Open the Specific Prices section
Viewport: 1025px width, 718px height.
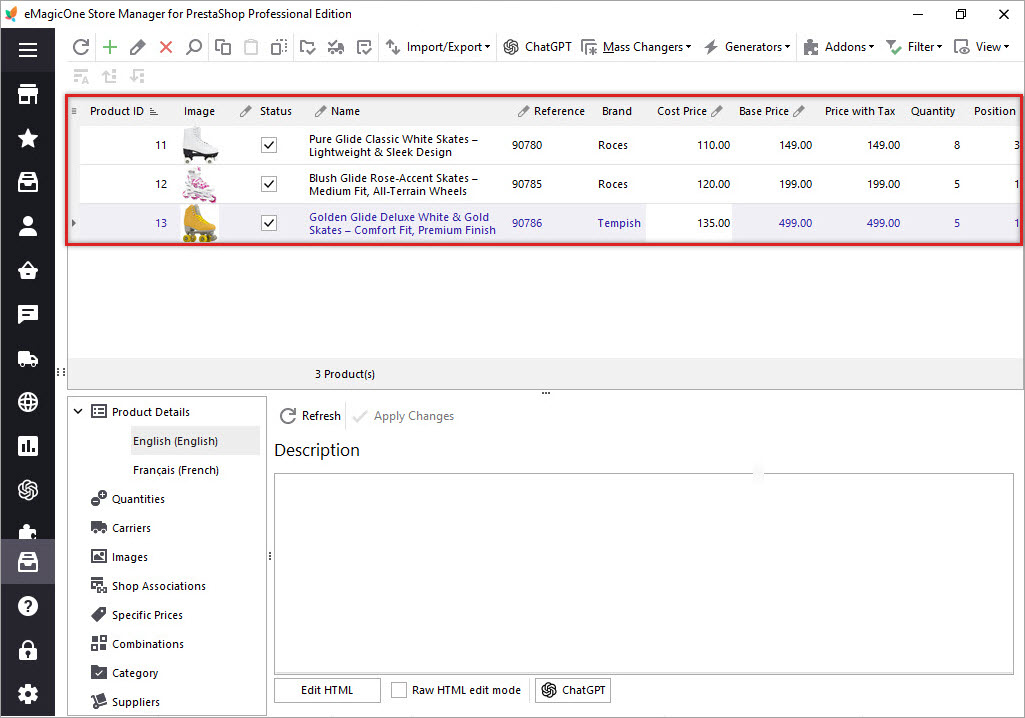click(x=147, y=615)
